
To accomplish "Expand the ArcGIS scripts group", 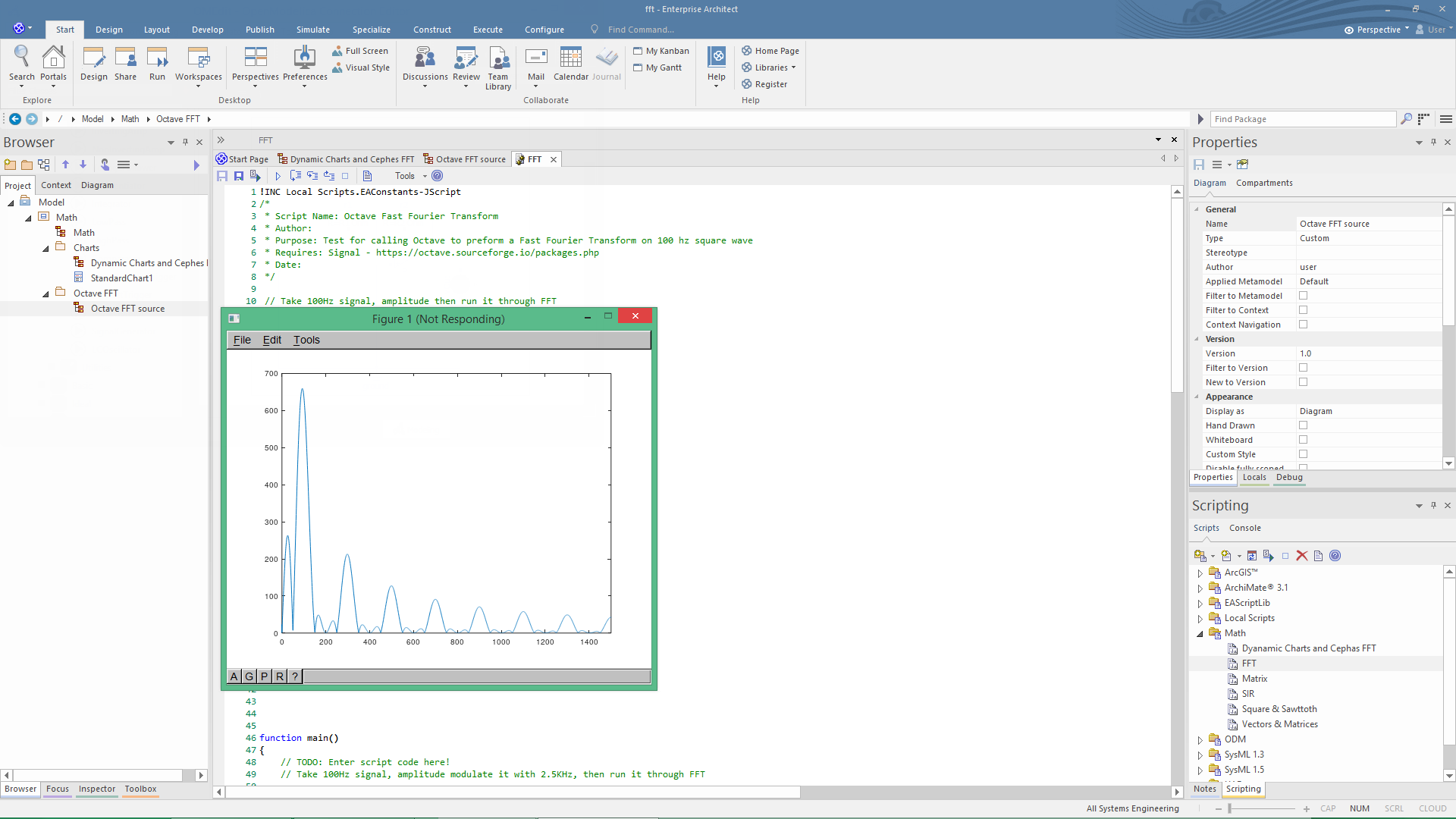I will [1200, 573].
